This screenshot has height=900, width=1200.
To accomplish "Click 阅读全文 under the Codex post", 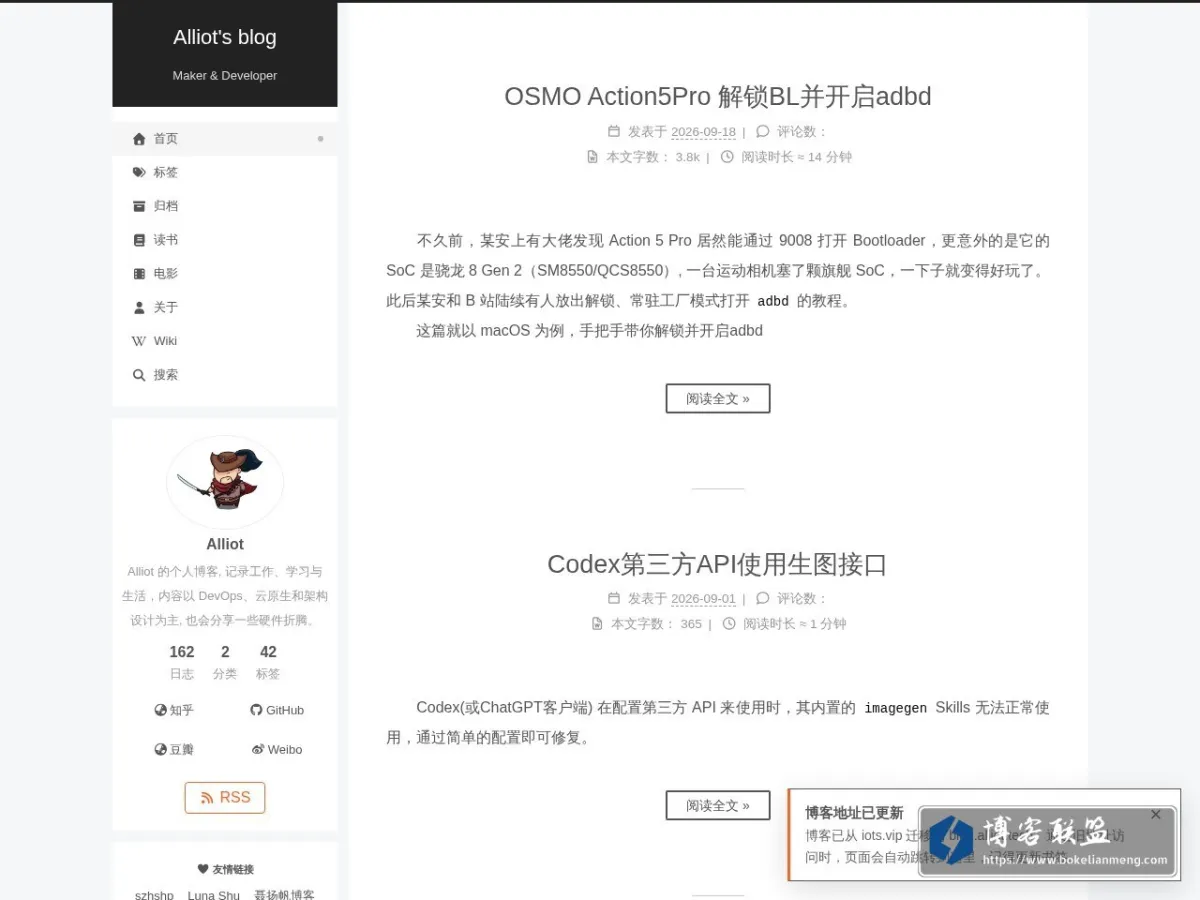I will click(718, 805).
